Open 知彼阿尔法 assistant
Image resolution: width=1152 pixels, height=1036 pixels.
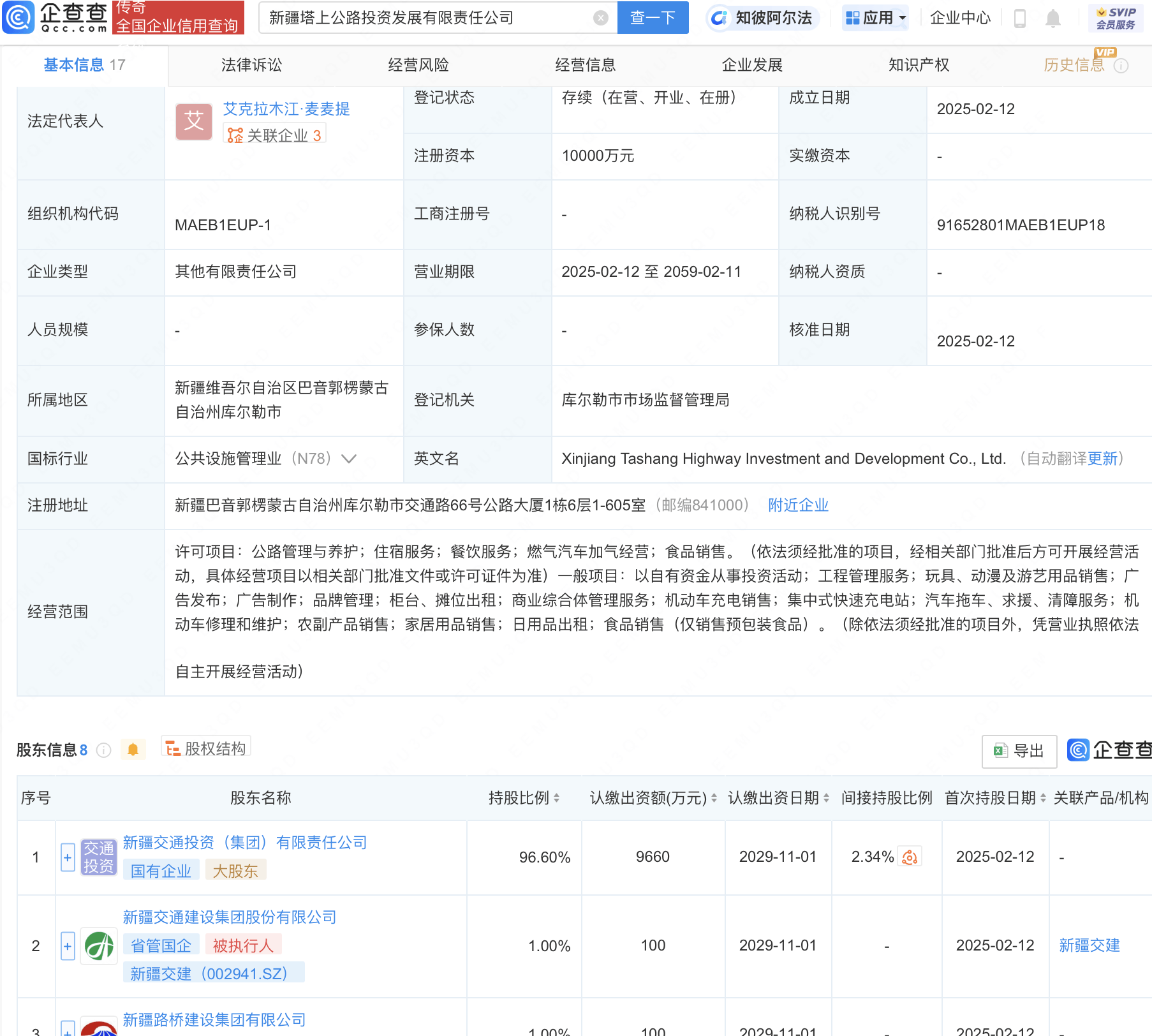pyautogui.click(x=762, y=18)
